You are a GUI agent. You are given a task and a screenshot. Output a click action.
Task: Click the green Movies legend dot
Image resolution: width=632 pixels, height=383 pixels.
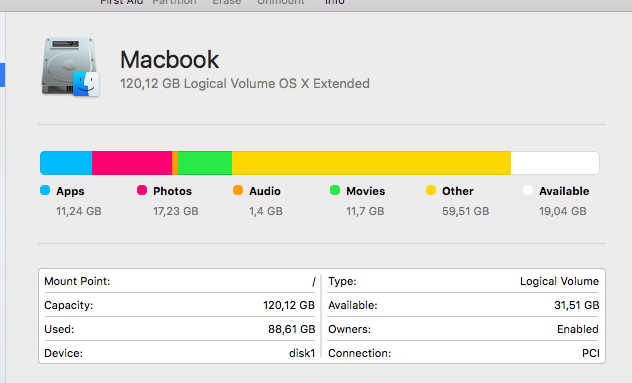pos(335,190)
